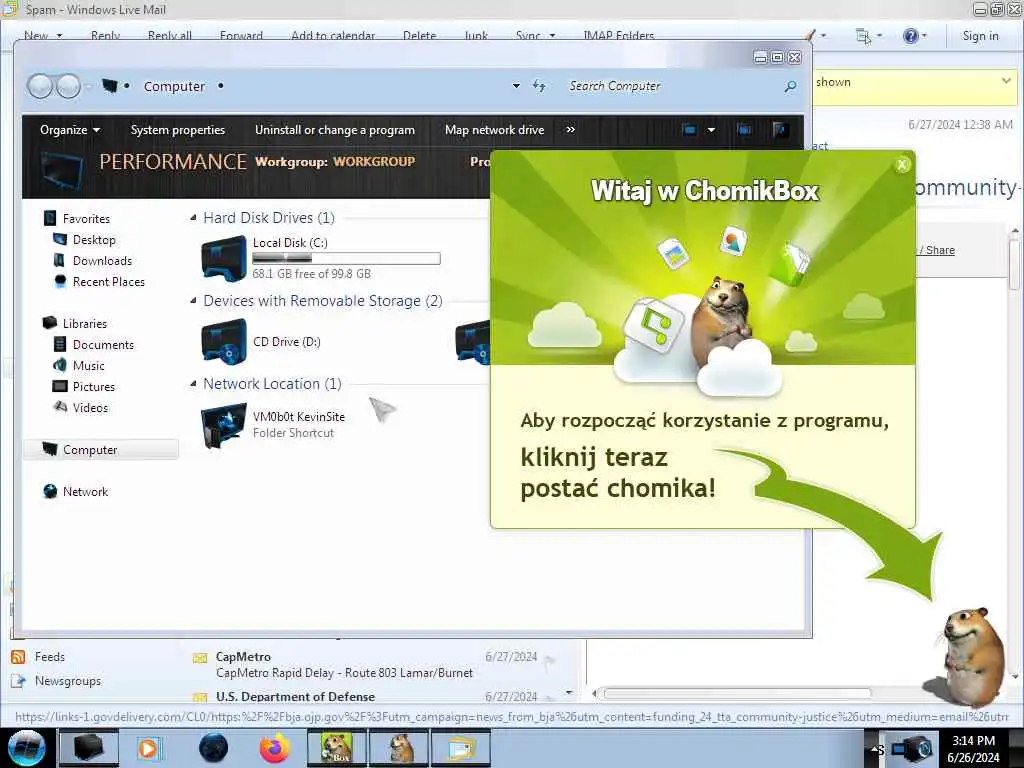Image resolution: width=1024 pixels, height=768 pixels.
Task: Show more toolbar commands chevron
Action: (571, 129)
